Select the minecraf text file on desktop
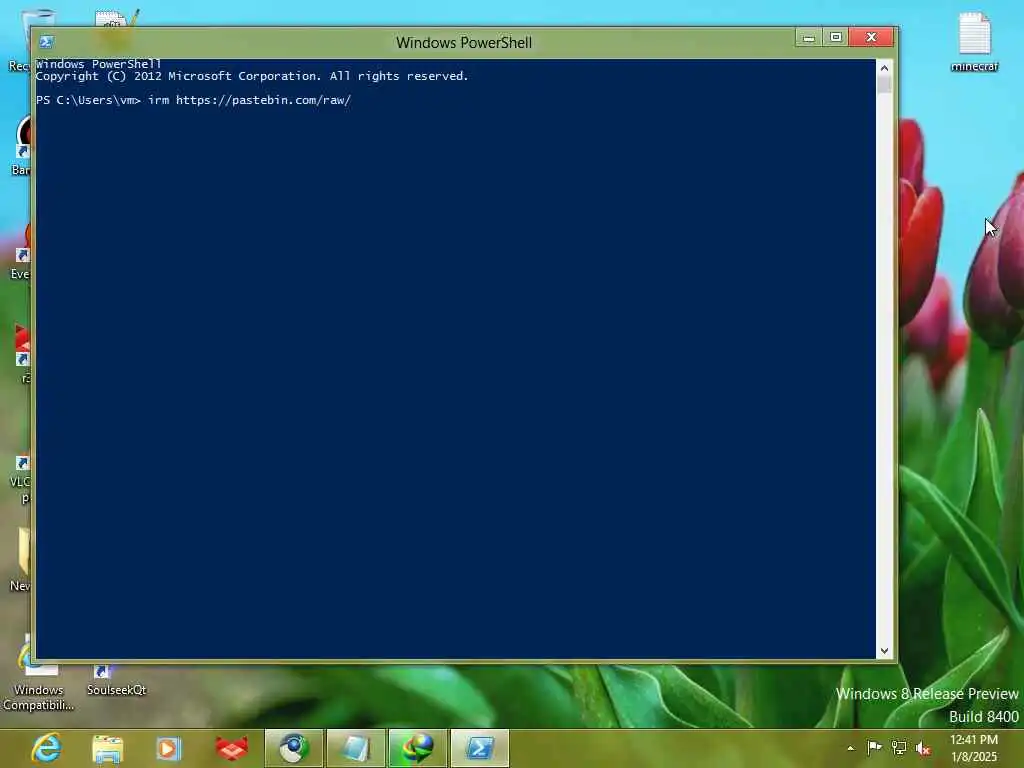1024x768 pixels. pyautogui.click(x=974, y=42)
